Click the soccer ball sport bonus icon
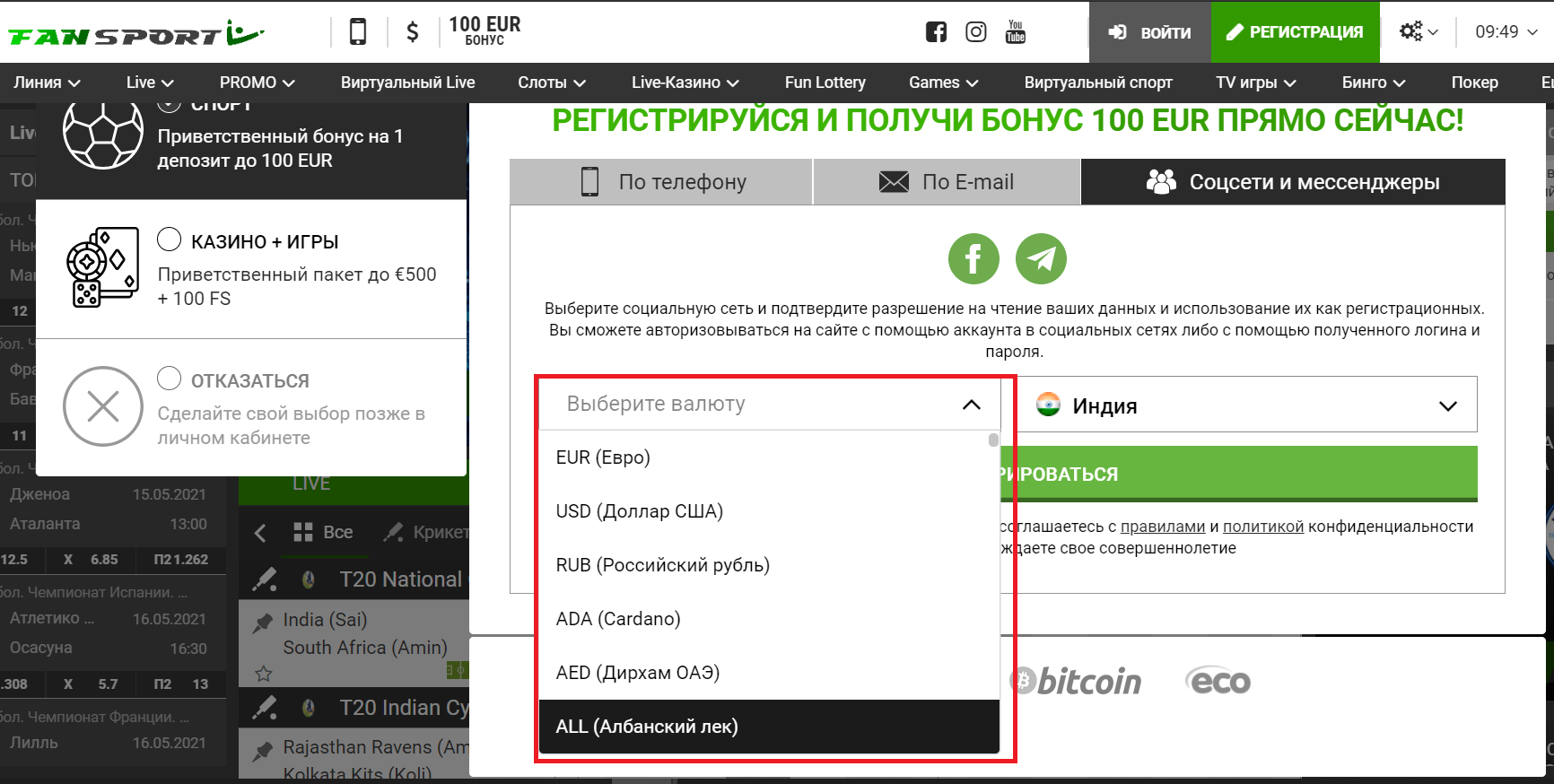 [x=103, y=132]
